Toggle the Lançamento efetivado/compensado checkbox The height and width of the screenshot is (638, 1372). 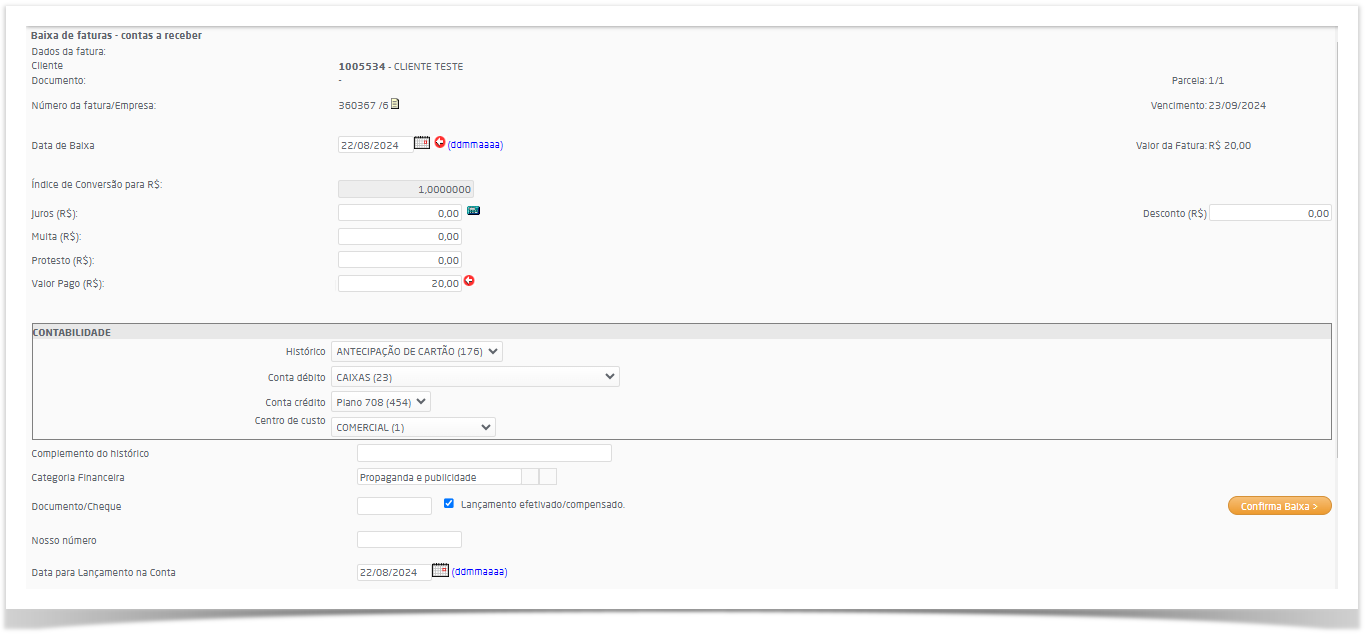pos(449,504)
